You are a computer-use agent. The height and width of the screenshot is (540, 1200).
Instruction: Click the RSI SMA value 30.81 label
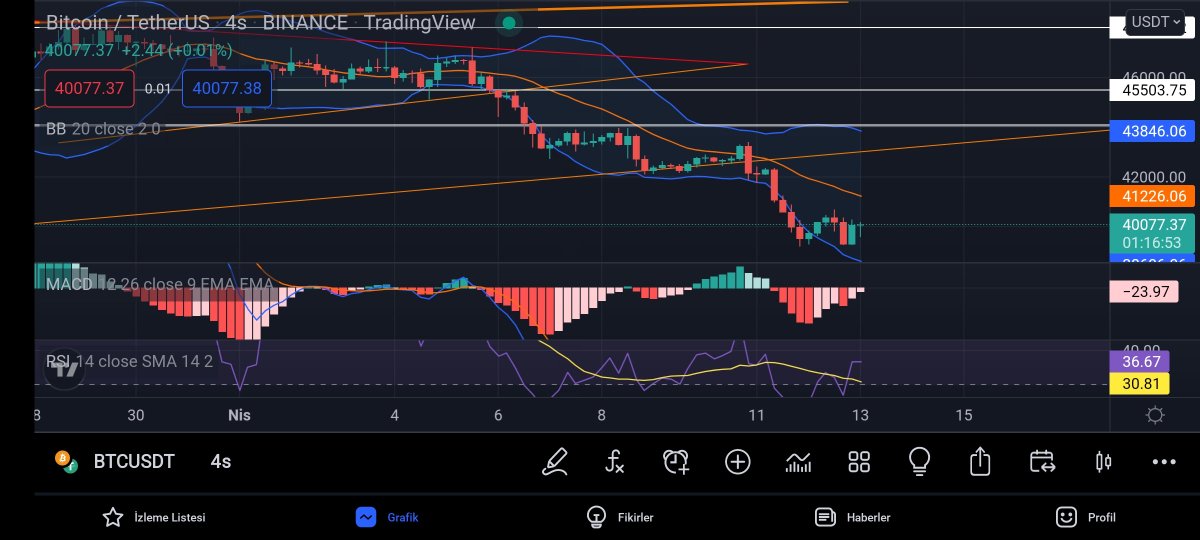(1140, 383)
